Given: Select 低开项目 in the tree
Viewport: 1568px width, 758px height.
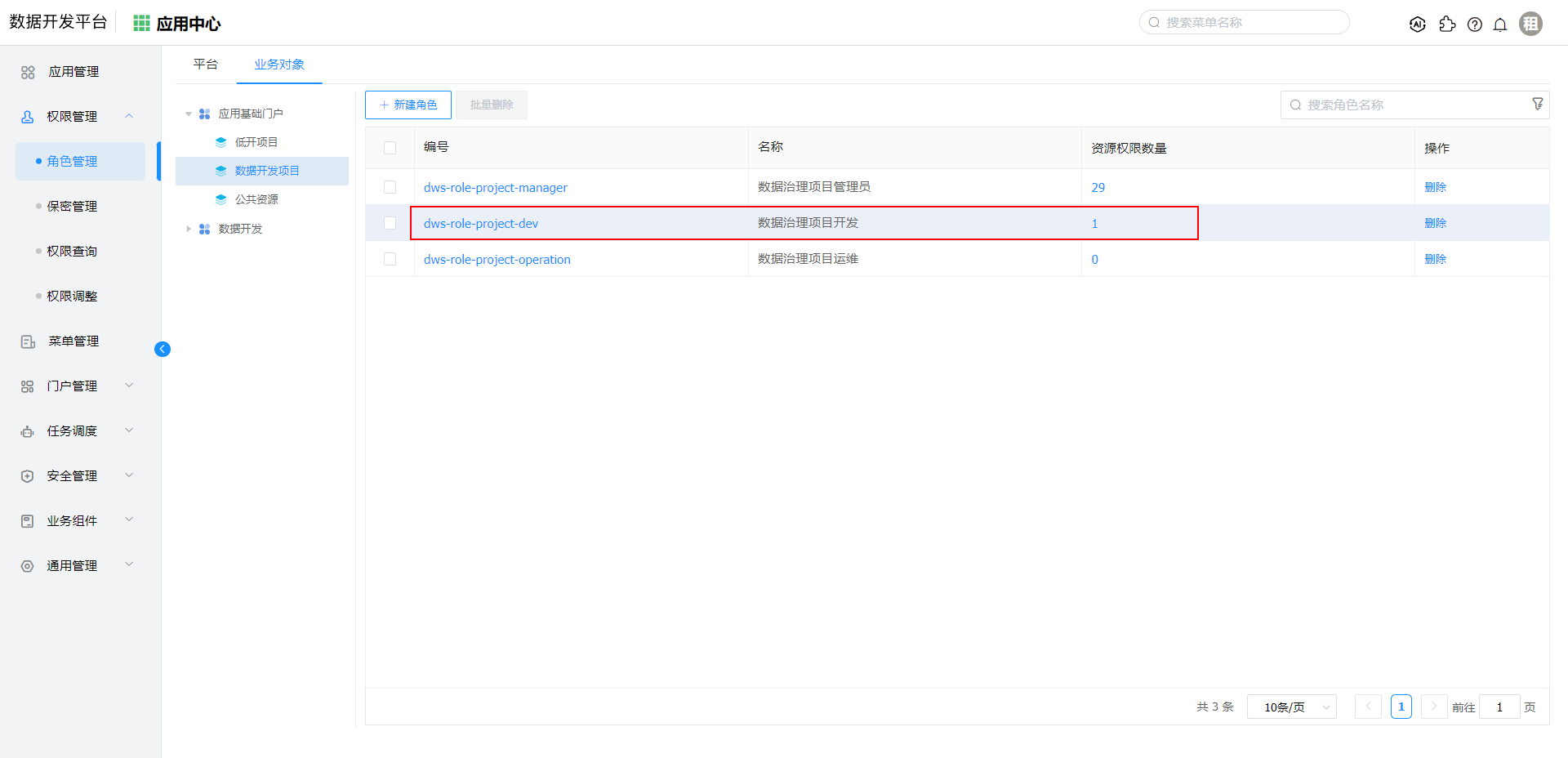Looking at the screenshot, I should (x=256, y=142).
